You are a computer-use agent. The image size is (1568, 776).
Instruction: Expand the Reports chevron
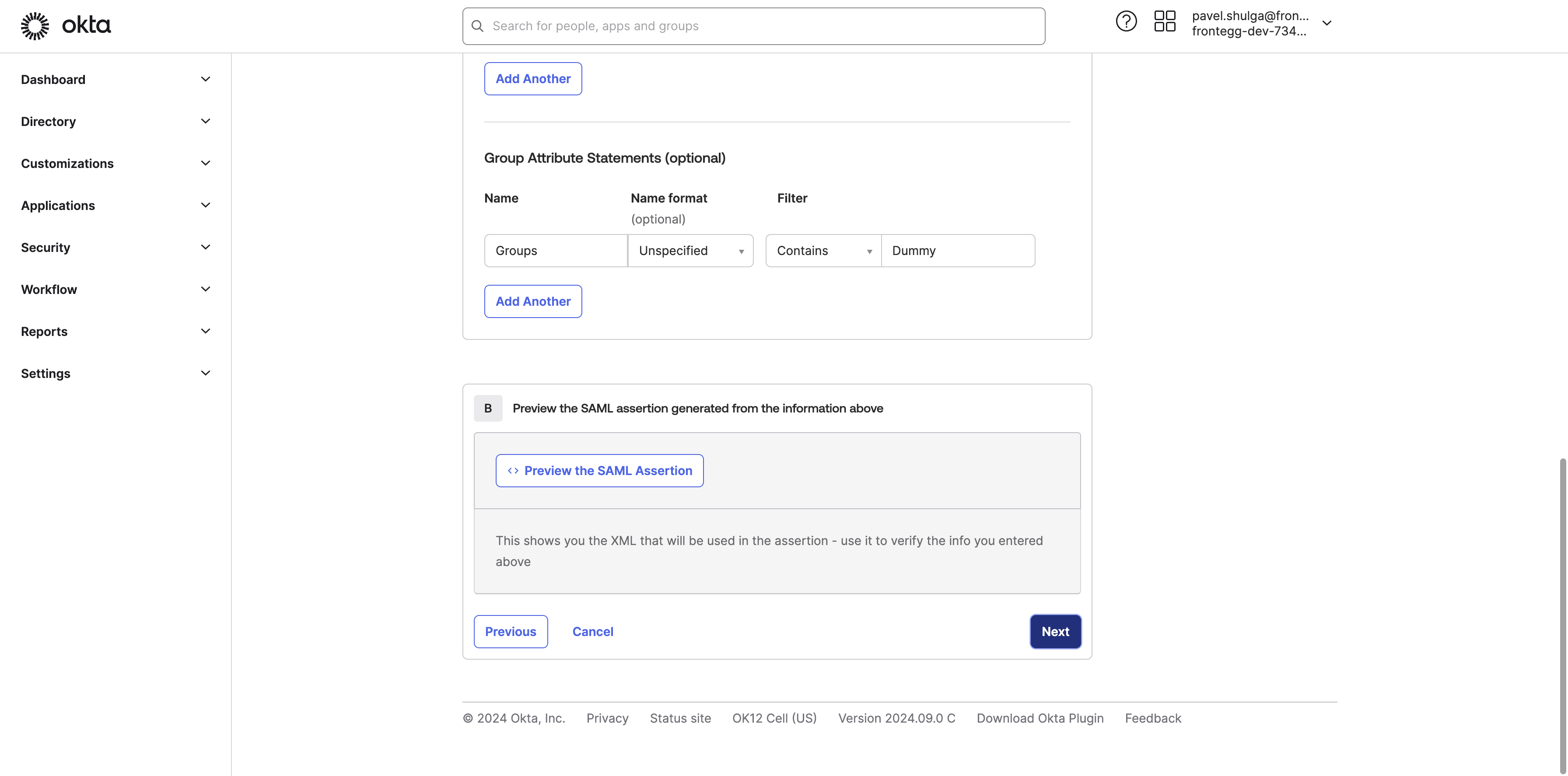[x=206, y=331]
